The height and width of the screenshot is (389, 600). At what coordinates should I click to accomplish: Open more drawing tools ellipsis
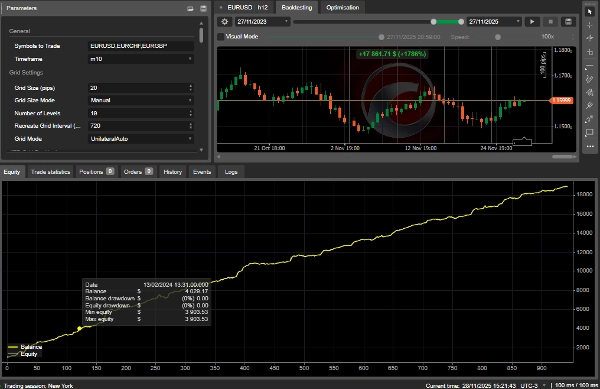tap(590, 146)
